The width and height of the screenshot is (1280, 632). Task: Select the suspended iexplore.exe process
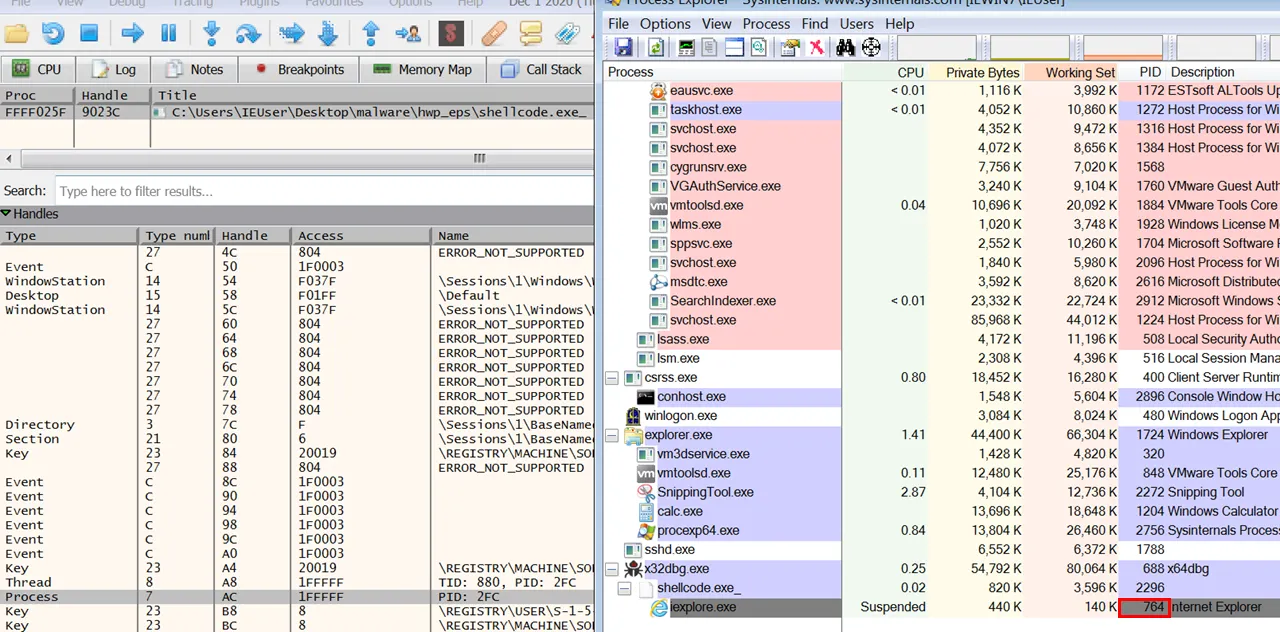click(x=704, y=607)
